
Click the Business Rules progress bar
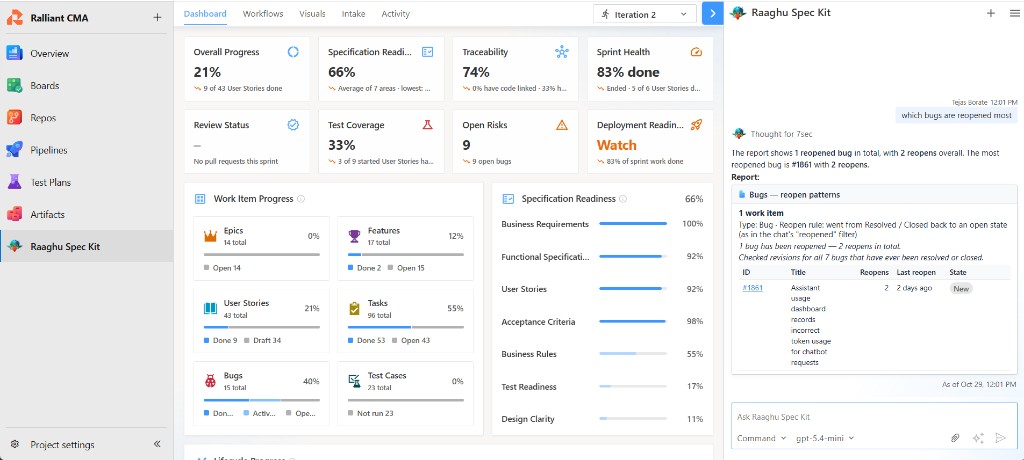click(633, 354)
